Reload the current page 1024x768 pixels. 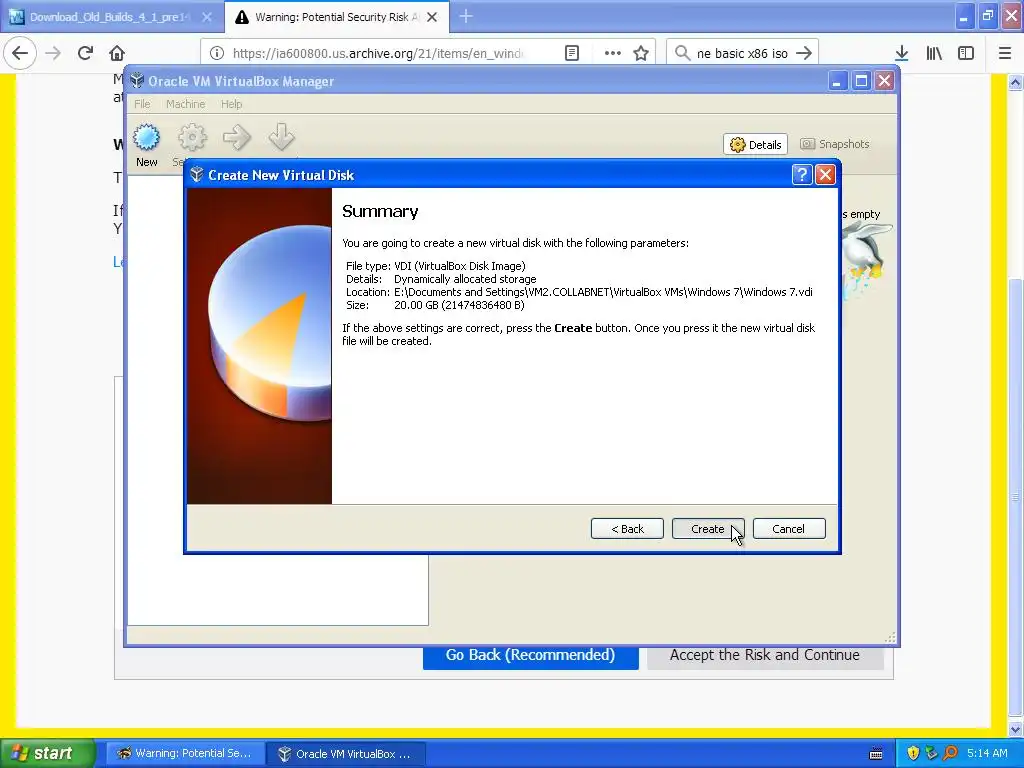tap(85, 53)
